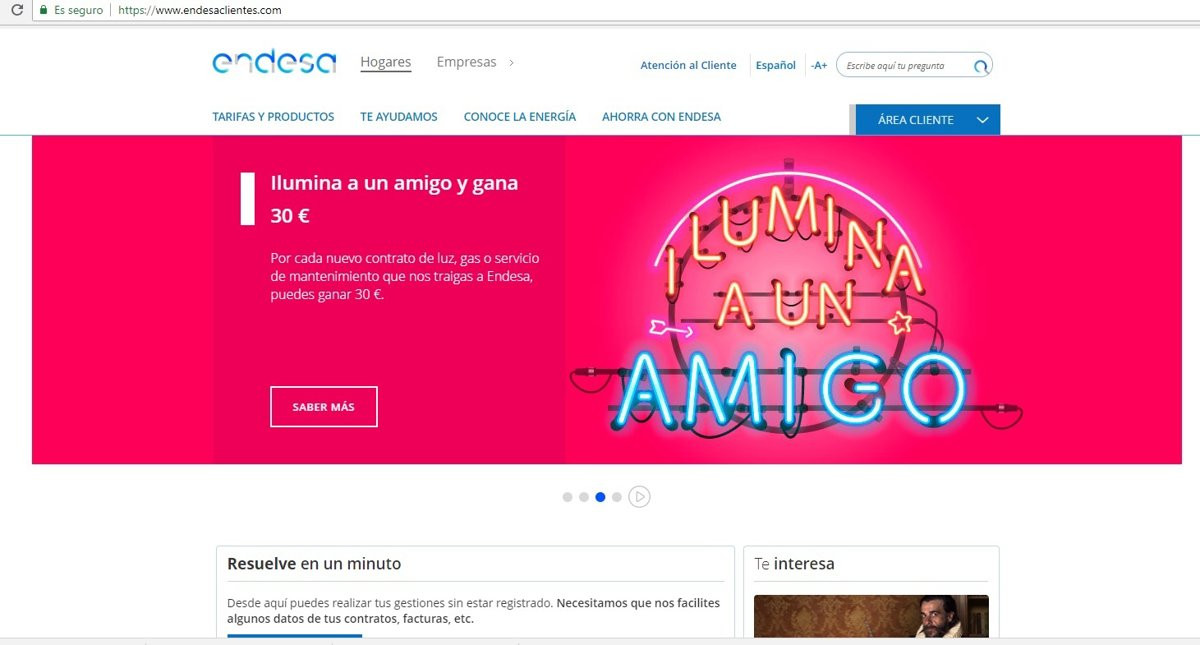Click the browser reload icon
The image size is (1200, 645).
[x=16, y=10]
